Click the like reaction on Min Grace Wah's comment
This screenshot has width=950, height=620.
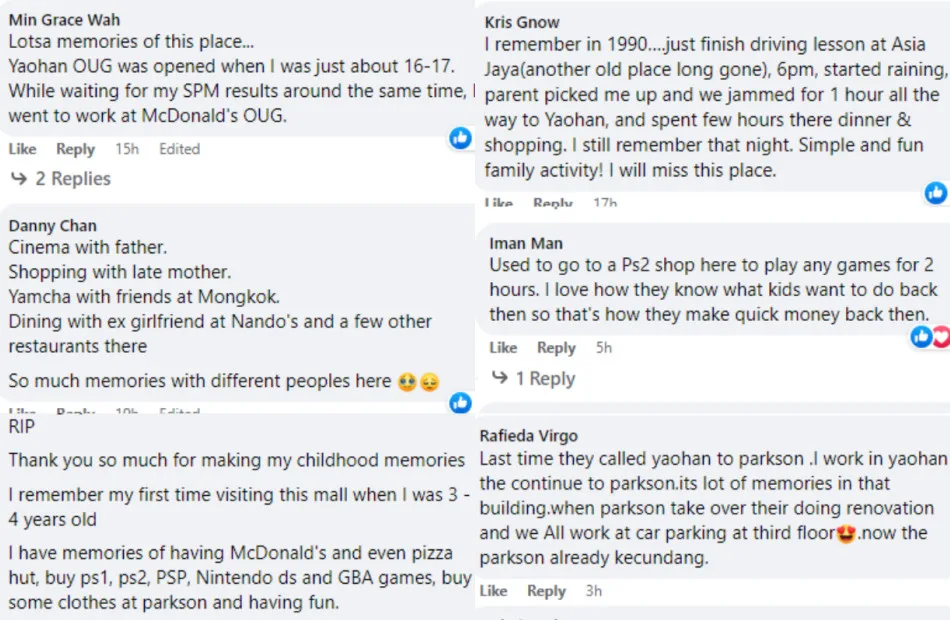460,138
